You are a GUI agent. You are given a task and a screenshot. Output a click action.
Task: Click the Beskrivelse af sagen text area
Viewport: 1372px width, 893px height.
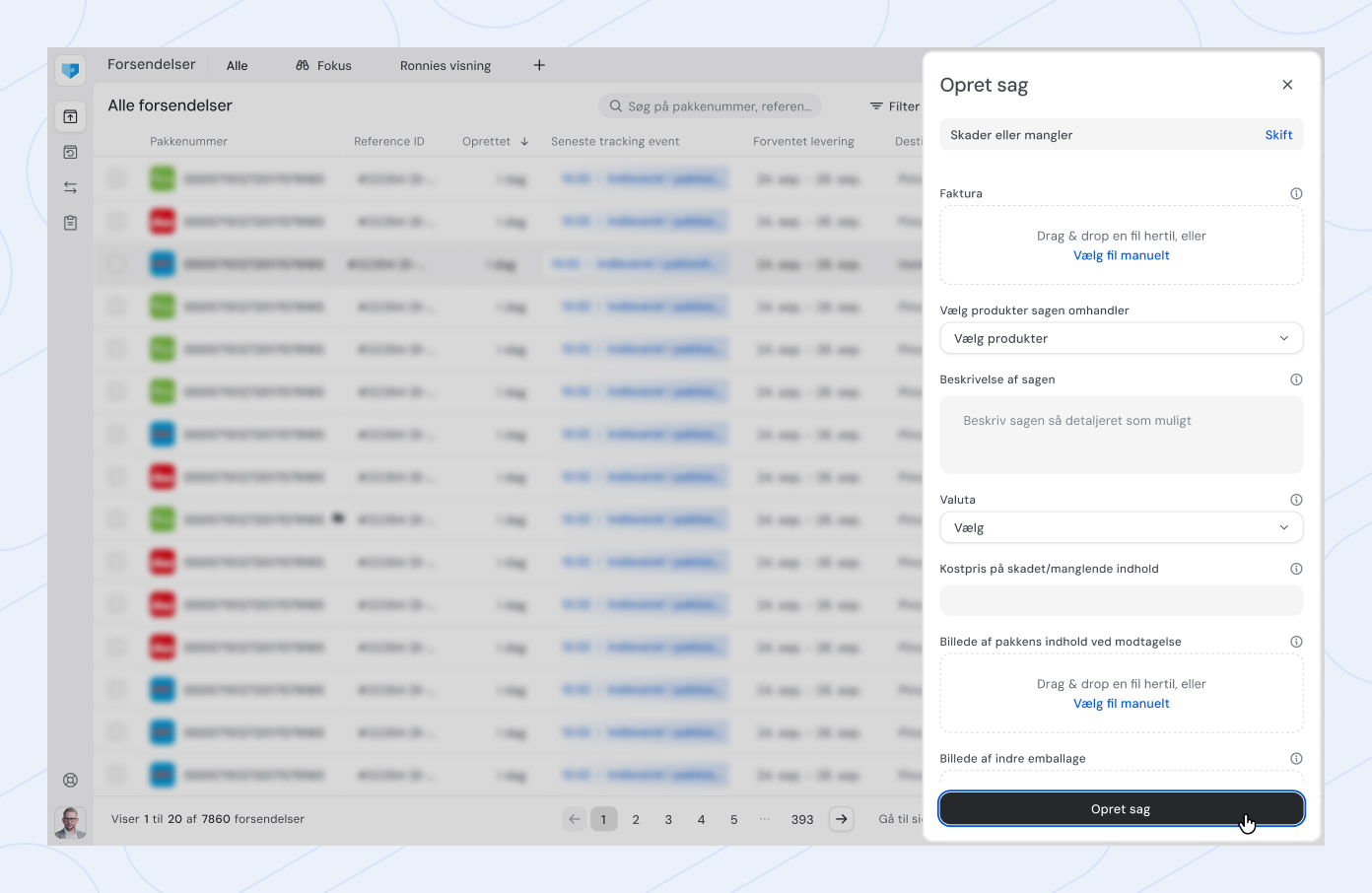pyautogui.click(x=1122, y=435)
